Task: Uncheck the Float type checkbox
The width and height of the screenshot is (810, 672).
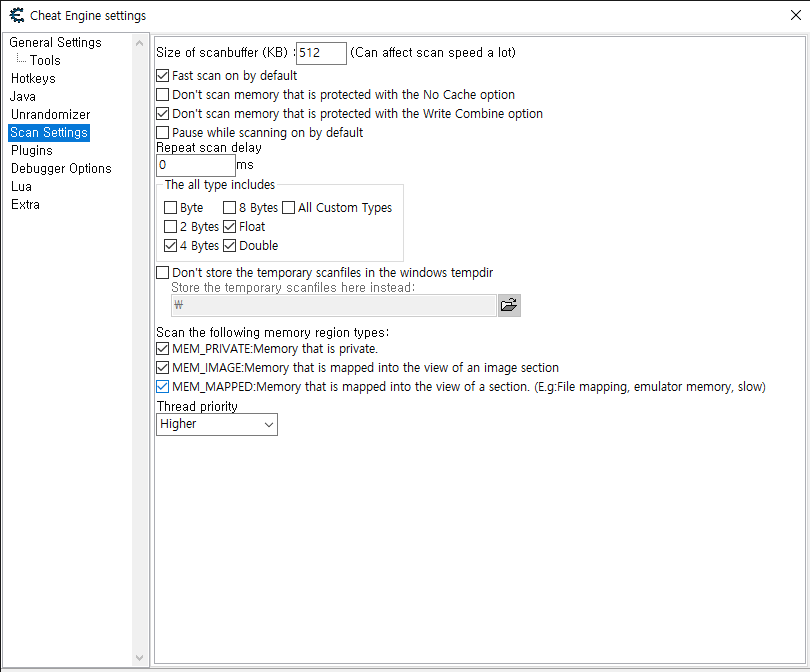Action: 229,227
